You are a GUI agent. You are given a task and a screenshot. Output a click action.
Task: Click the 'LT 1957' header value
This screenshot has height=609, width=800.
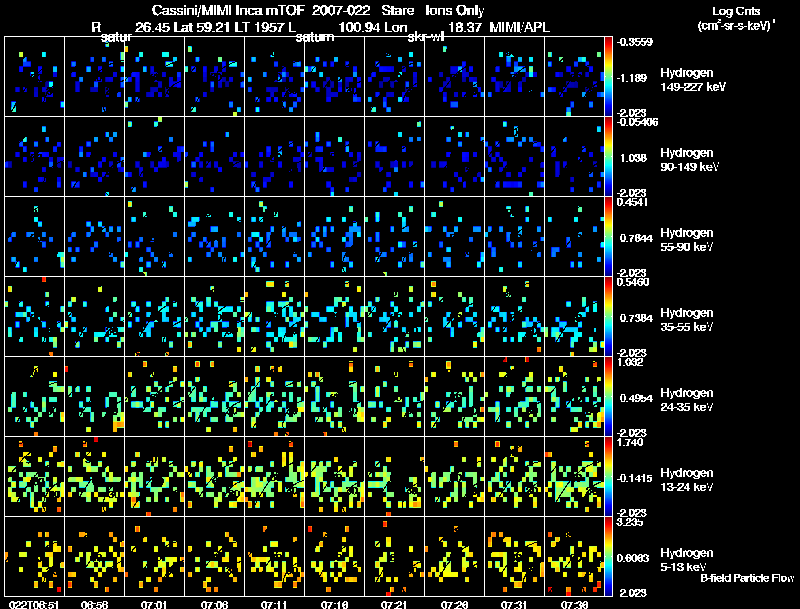coord(258,28)
